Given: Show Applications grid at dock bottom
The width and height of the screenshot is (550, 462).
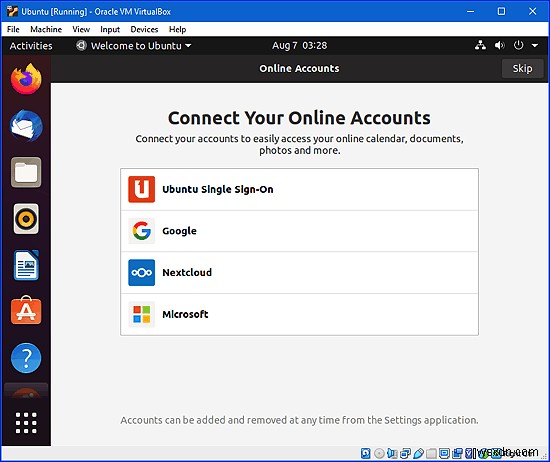Looking at the screenshot, I should click(26, 422).
